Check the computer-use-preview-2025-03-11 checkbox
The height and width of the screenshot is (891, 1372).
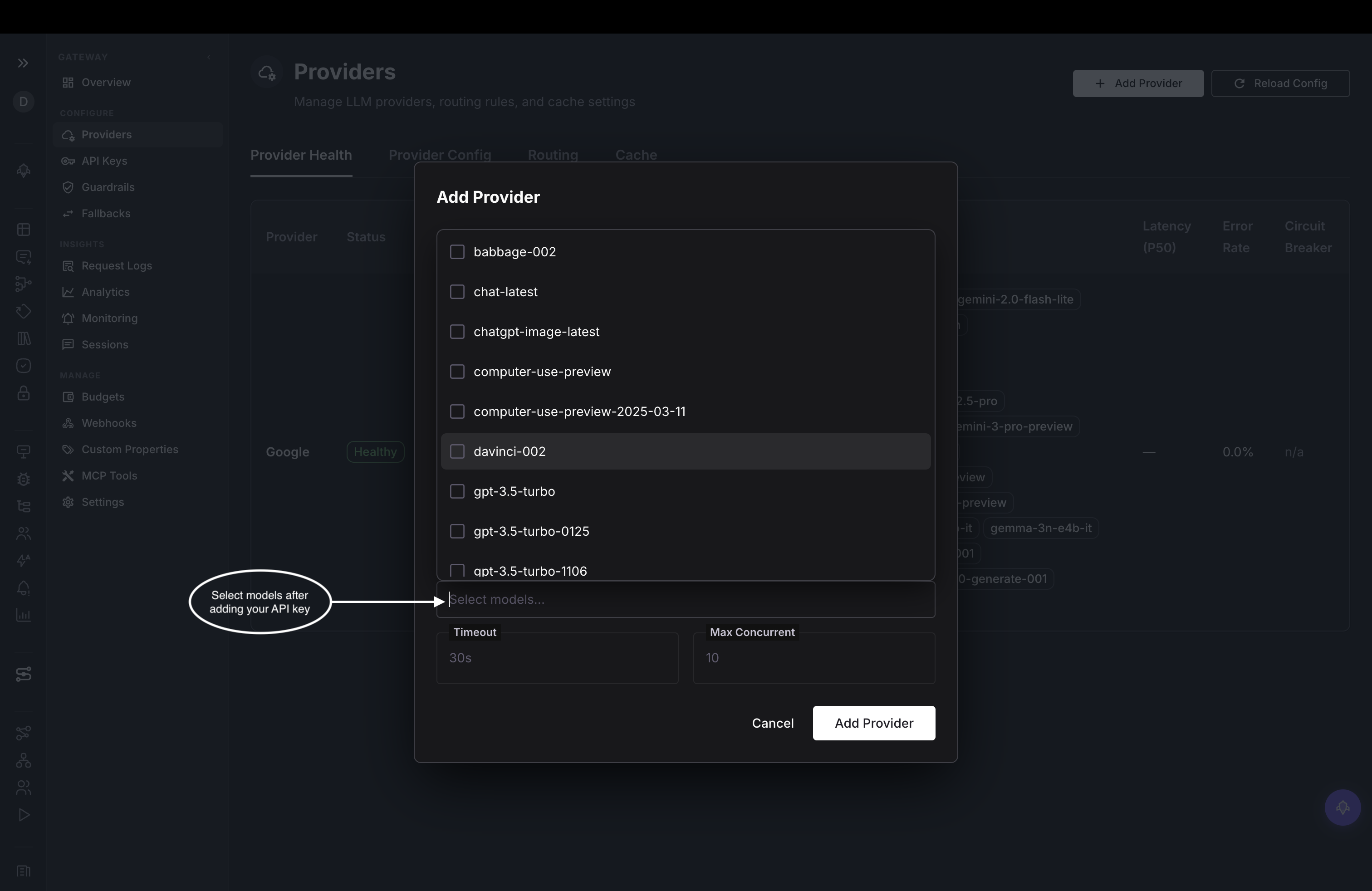[x=457, y=411]
